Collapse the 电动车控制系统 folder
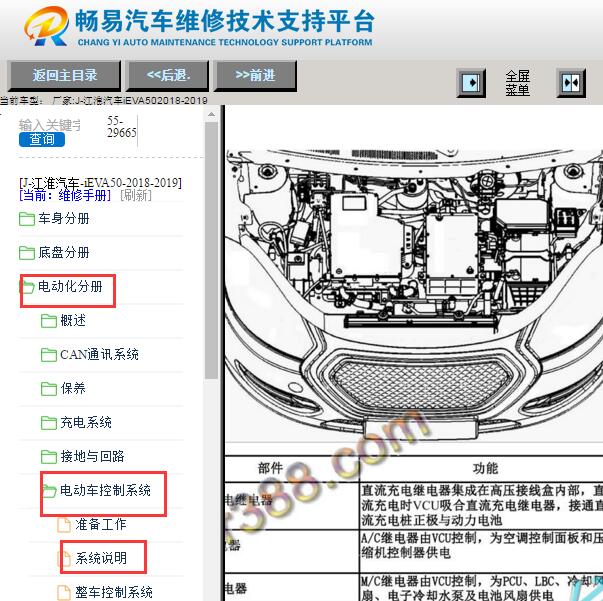The height and width of the screenshot is (601, 603). [105, 490]
